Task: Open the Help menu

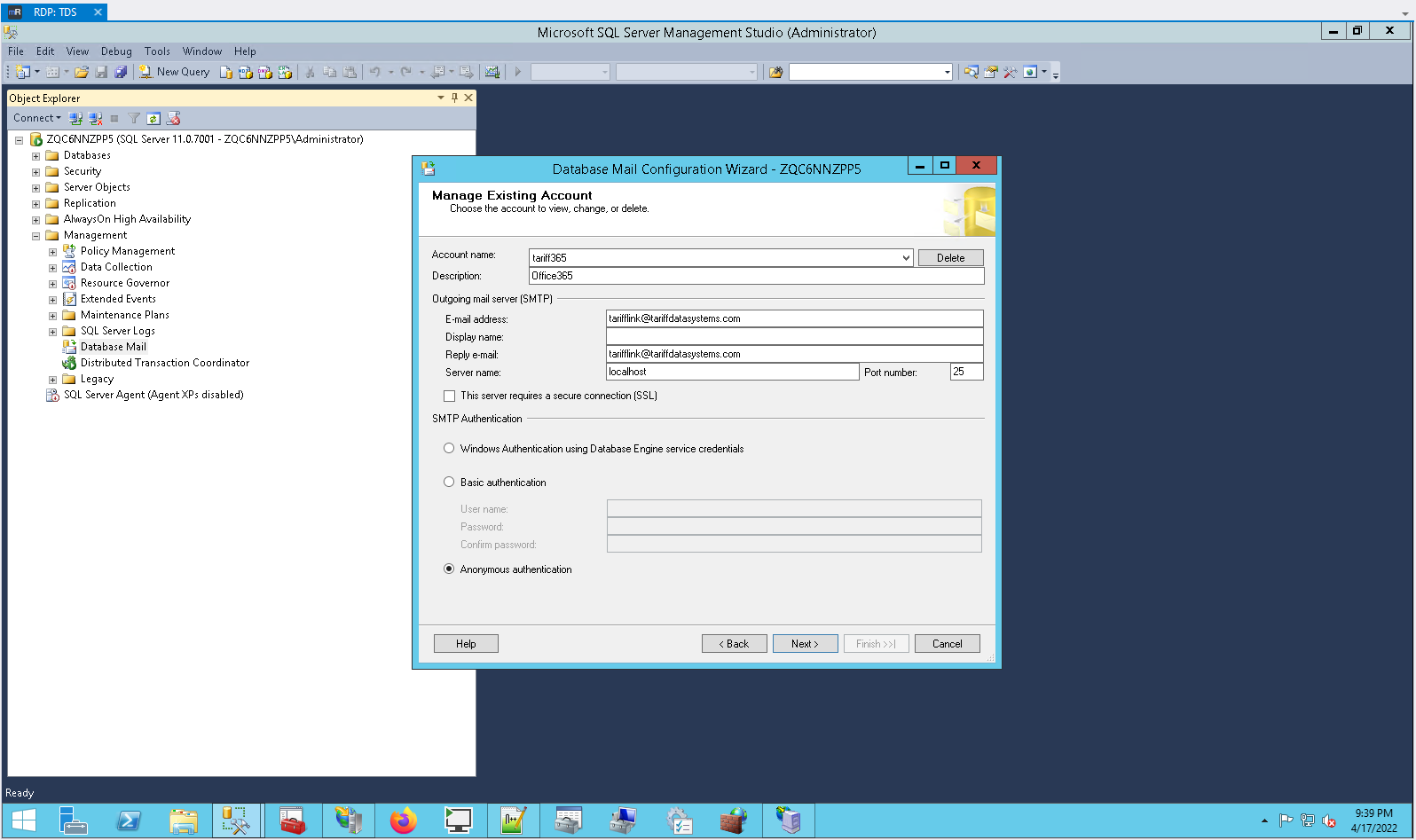Action: coord(245,51)
